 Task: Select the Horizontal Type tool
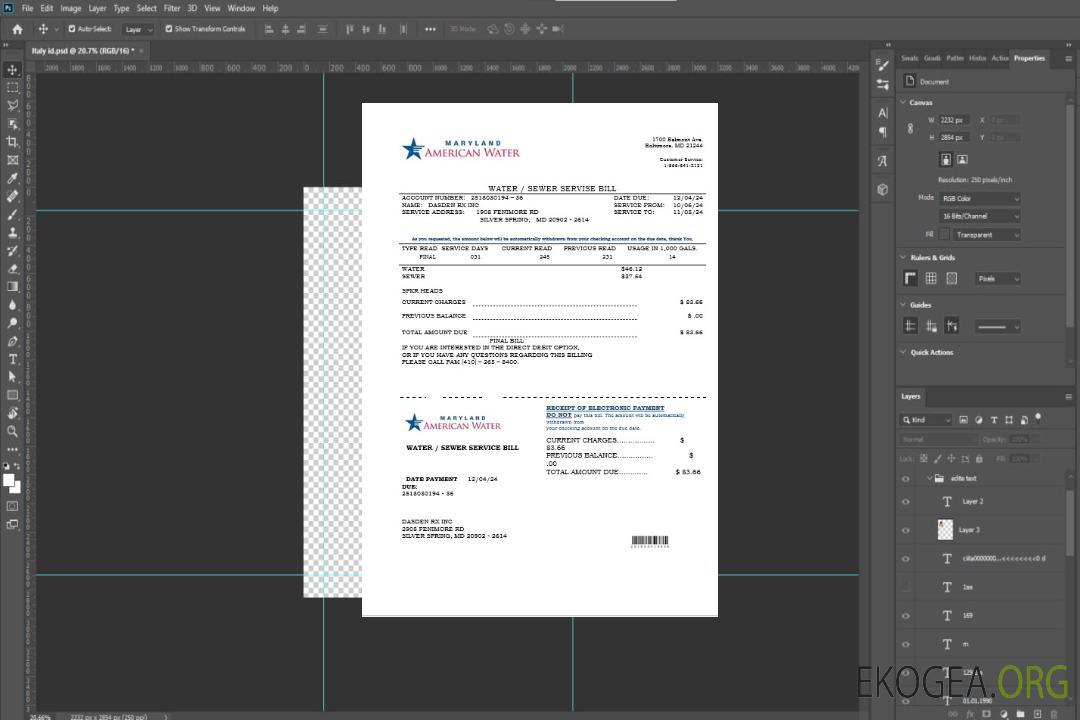pos(12,359)
